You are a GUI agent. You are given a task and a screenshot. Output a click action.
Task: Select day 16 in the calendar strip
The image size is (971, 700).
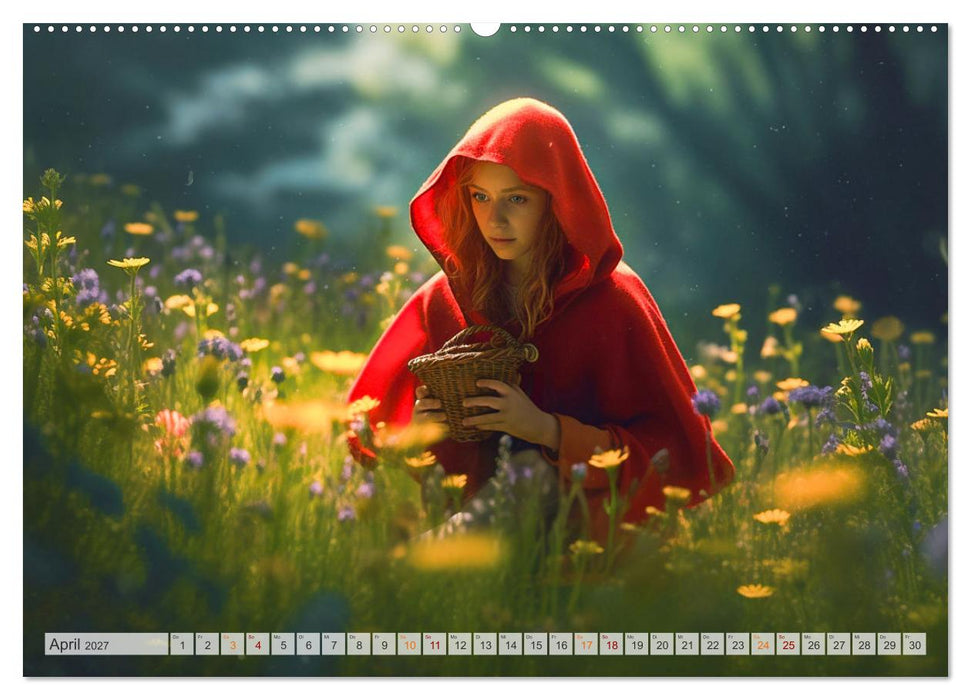tap(561, 644)
